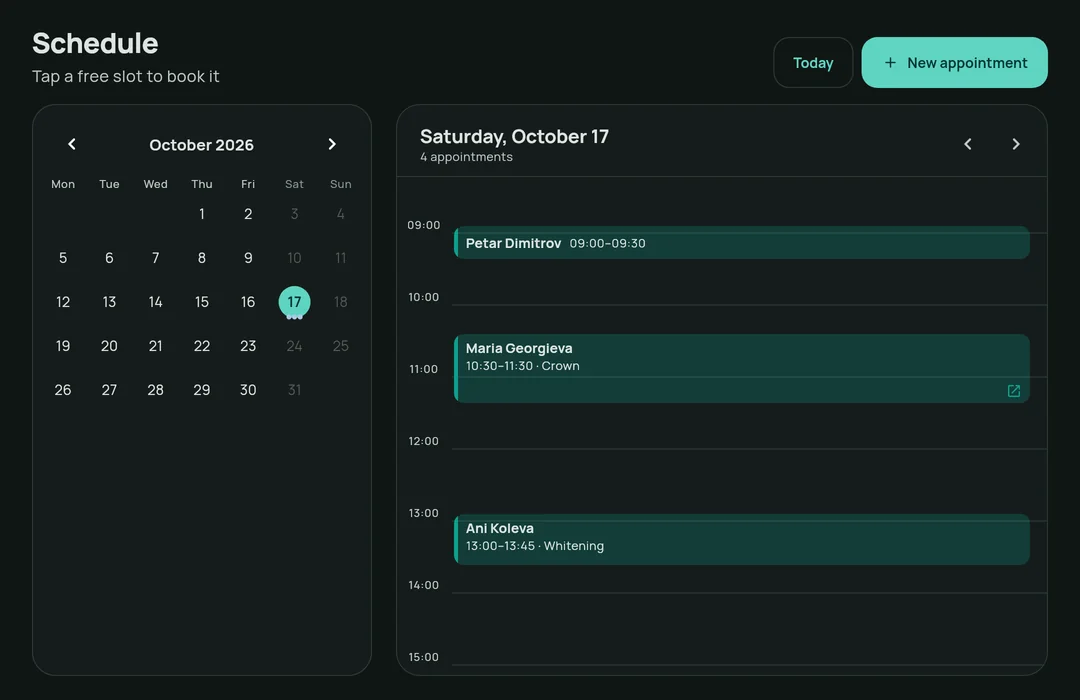Select October 27 in the calendar

coord(109,390)
